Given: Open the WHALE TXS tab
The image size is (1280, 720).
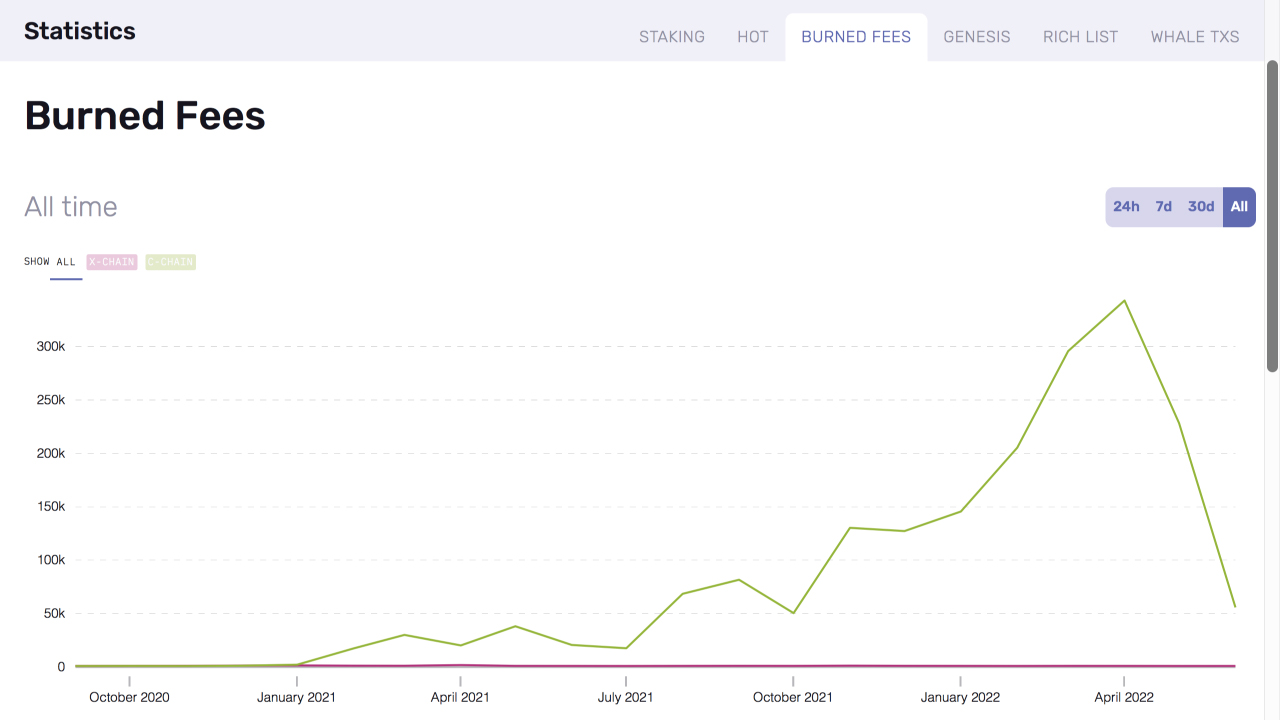Looking at the screenshot, I should coord(1195,37).
